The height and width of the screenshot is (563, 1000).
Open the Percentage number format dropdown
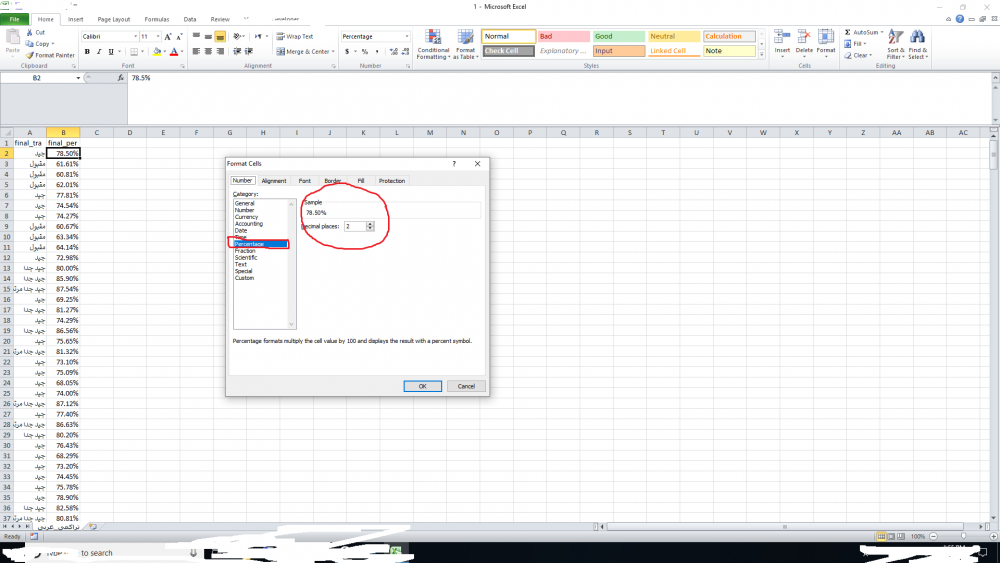click(x=406, y=36)
